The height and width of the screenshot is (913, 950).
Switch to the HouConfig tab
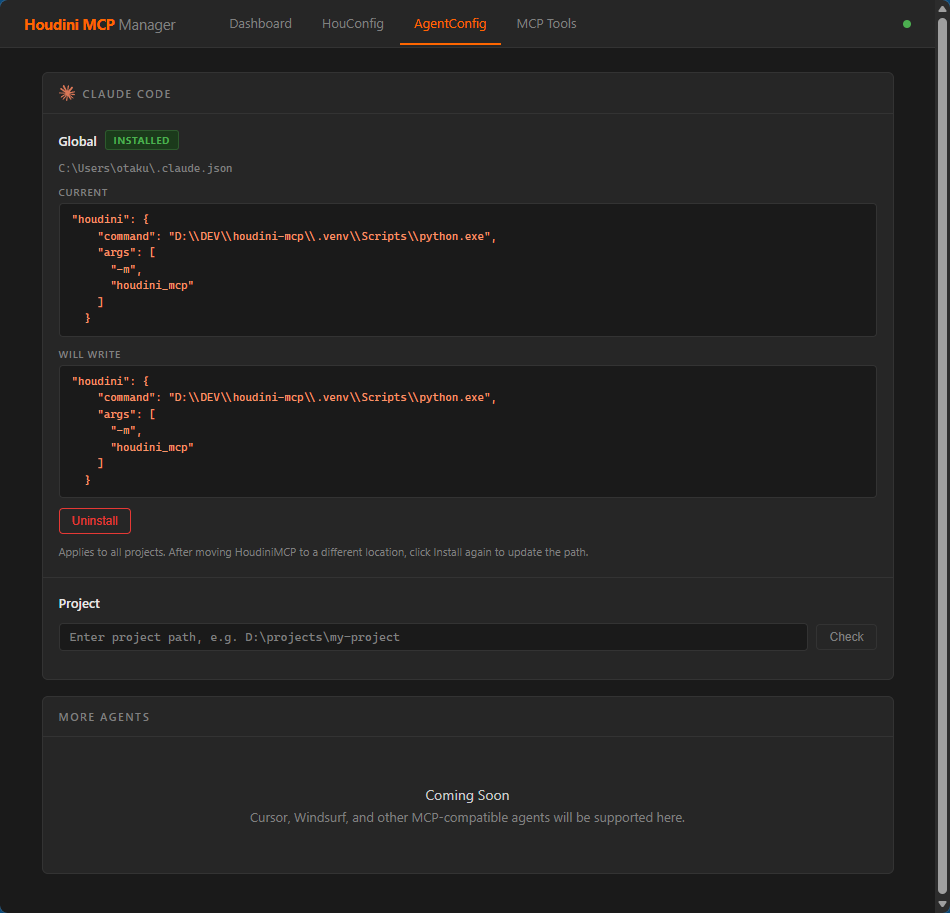pos(353,24)
